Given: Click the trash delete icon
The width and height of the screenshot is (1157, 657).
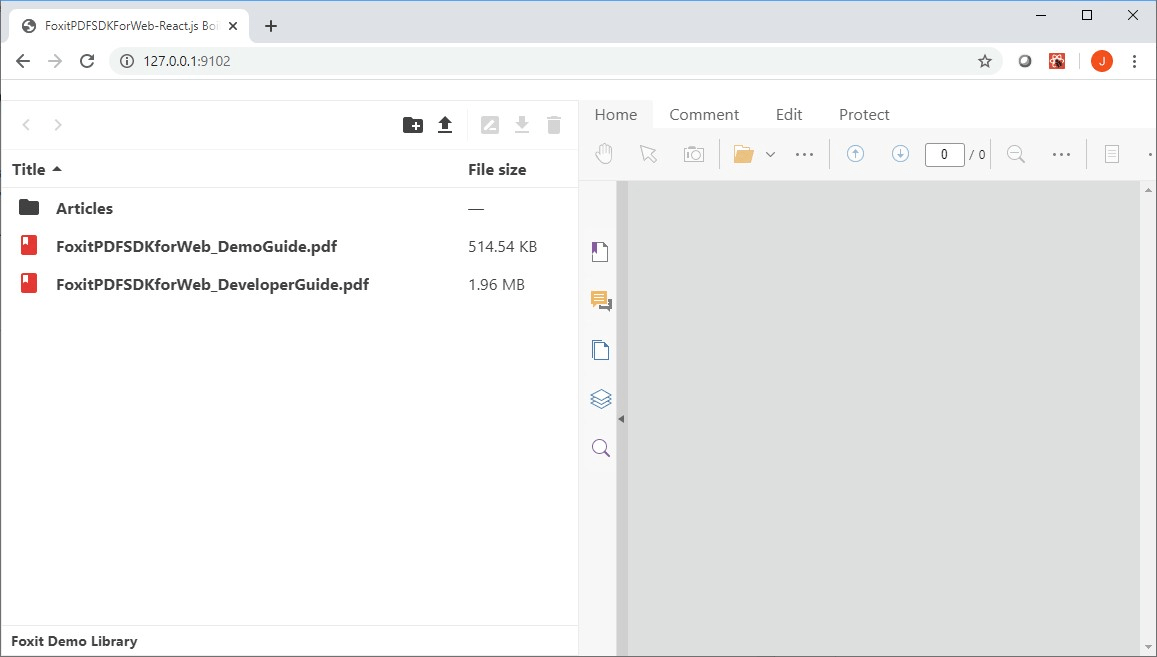Looking at the screenshot, I should coord(554,125).
